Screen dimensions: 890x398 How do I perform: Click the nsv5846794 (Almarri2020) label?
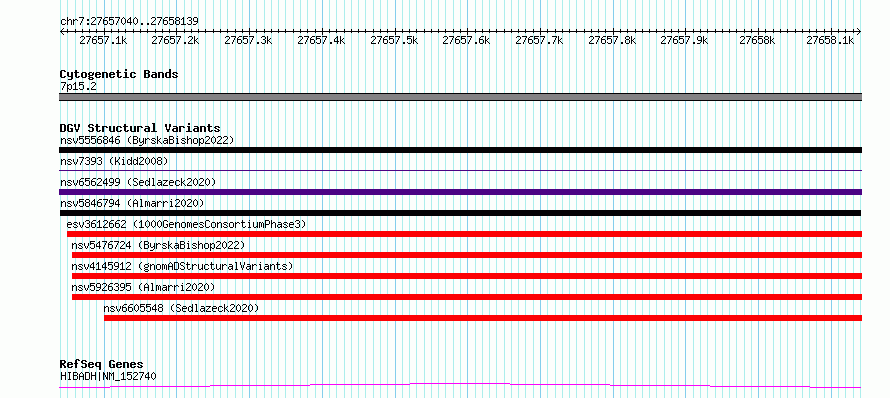[x=132, y=203]
